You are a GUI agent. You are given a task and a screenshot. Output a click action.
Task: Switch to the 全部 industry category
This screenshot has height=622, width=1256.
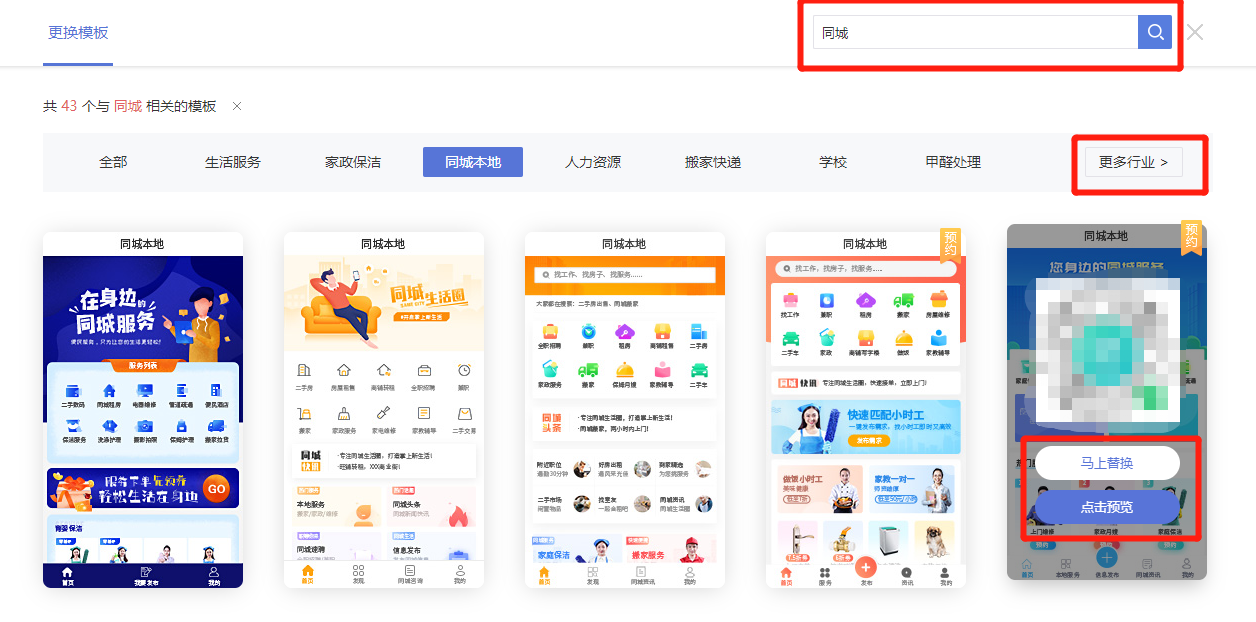pos(113,162)
